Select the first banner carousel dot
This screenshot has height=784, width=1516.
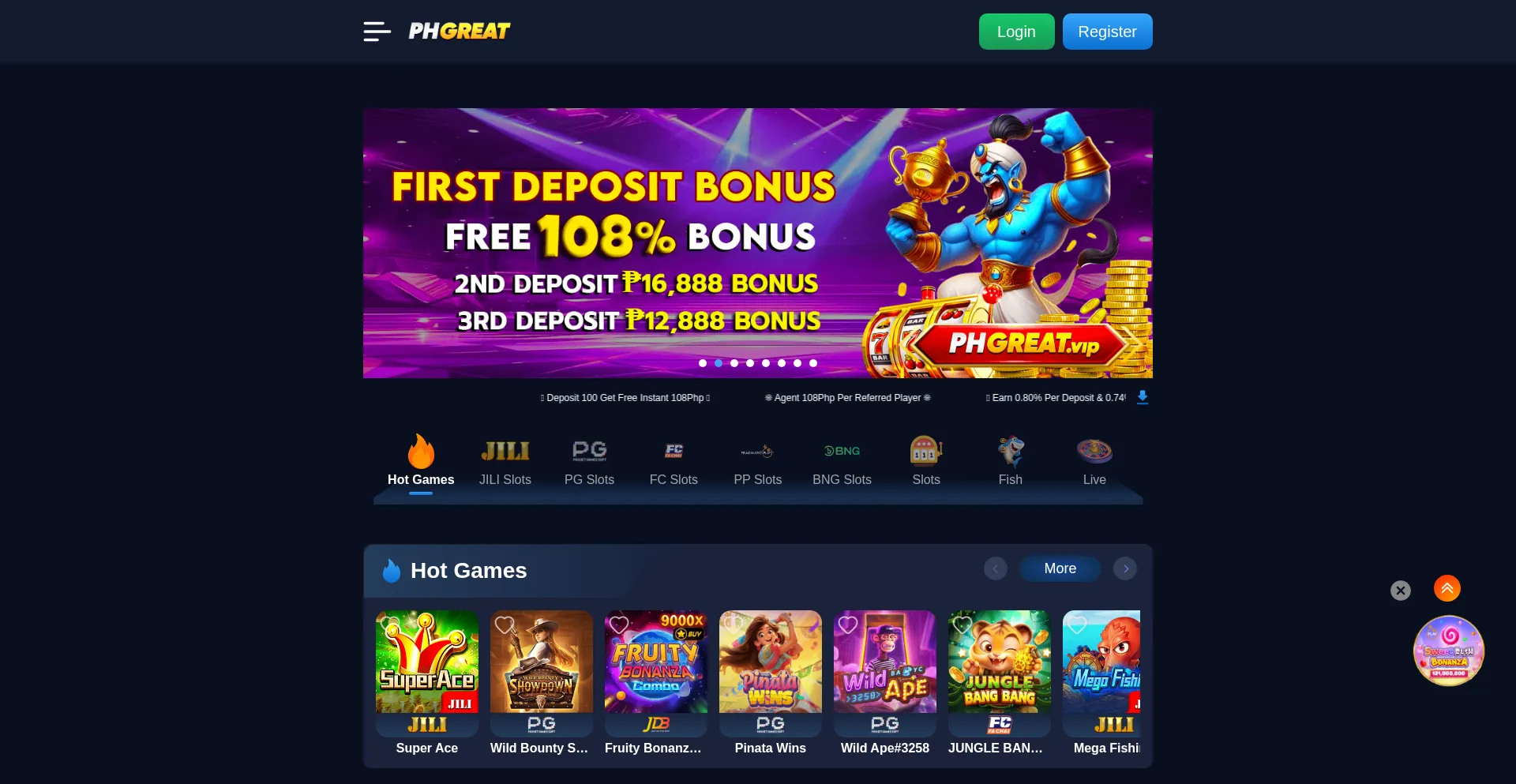coord(703,363)
